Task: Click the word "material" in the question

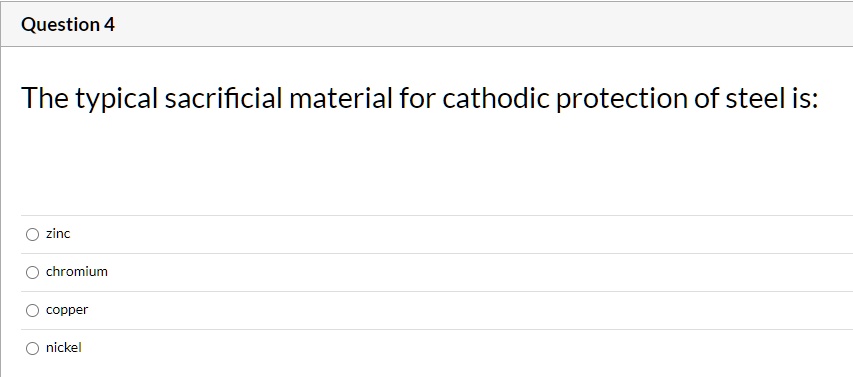Action: (x=341, y=98)
